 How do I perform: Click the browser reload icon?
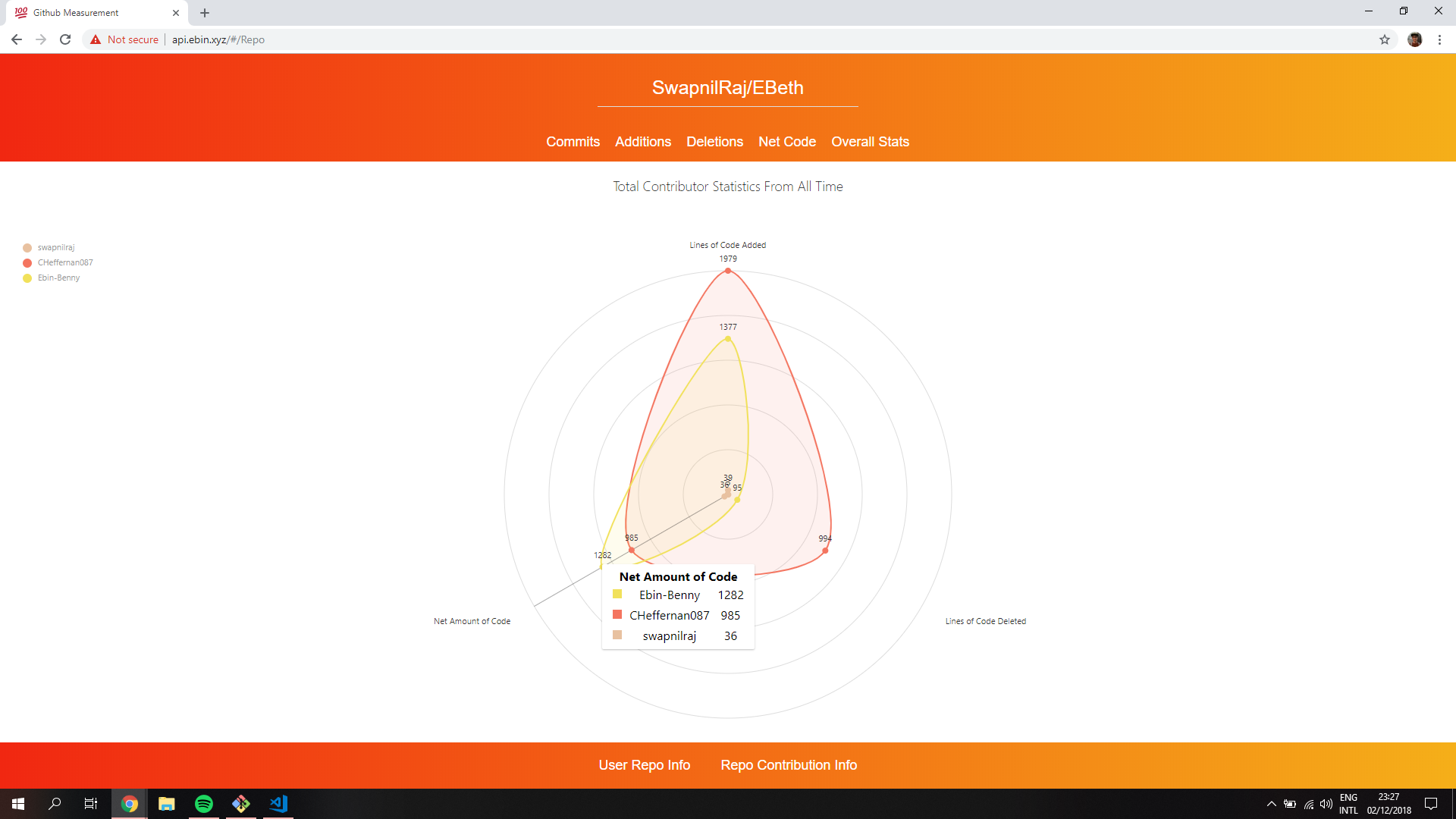pyautogui.click(x=65, y=39)
